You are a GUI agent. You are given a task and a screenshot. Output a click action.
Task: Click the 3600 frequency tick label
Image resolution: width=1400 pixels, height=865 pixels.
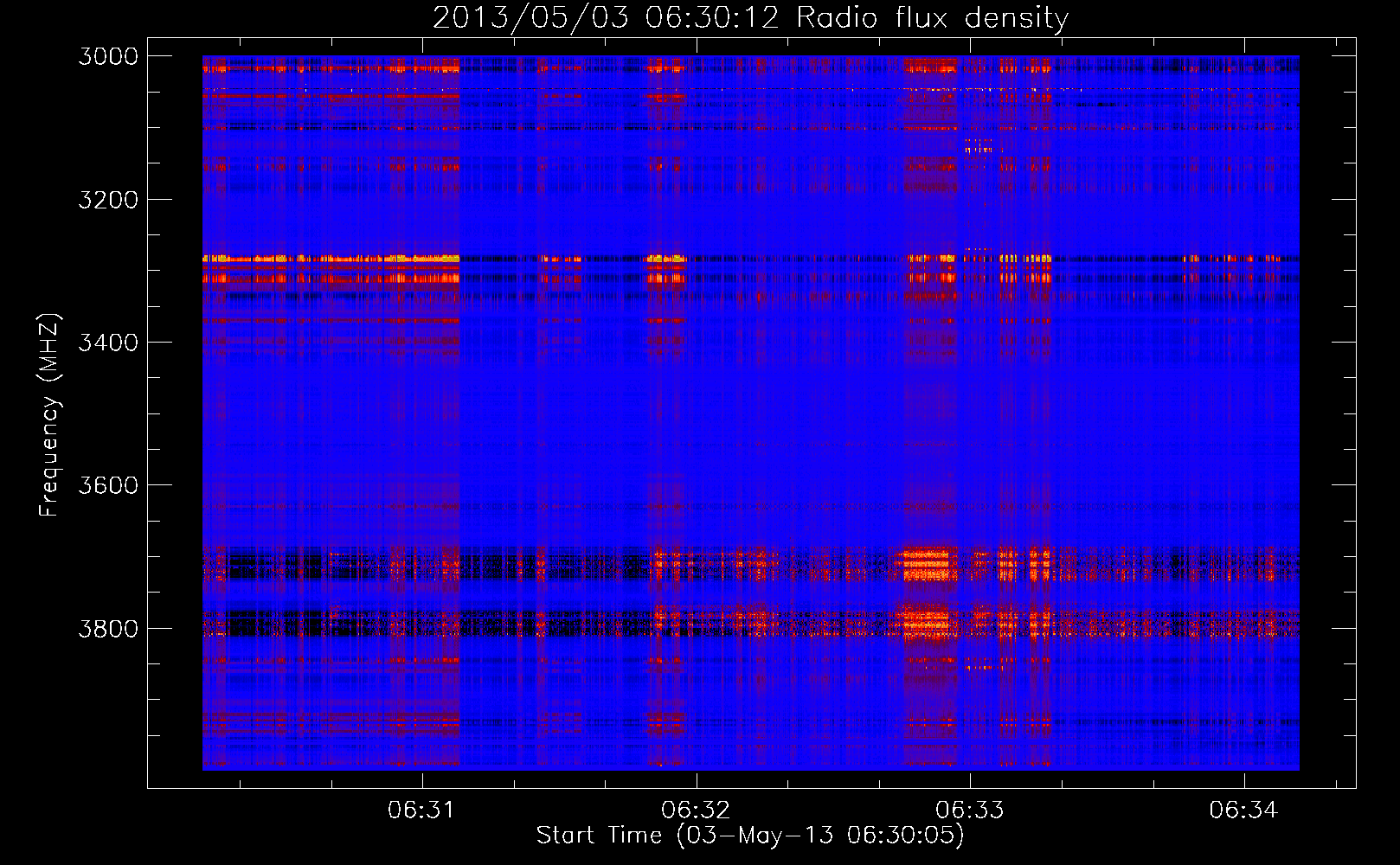[x=107, y=485]
